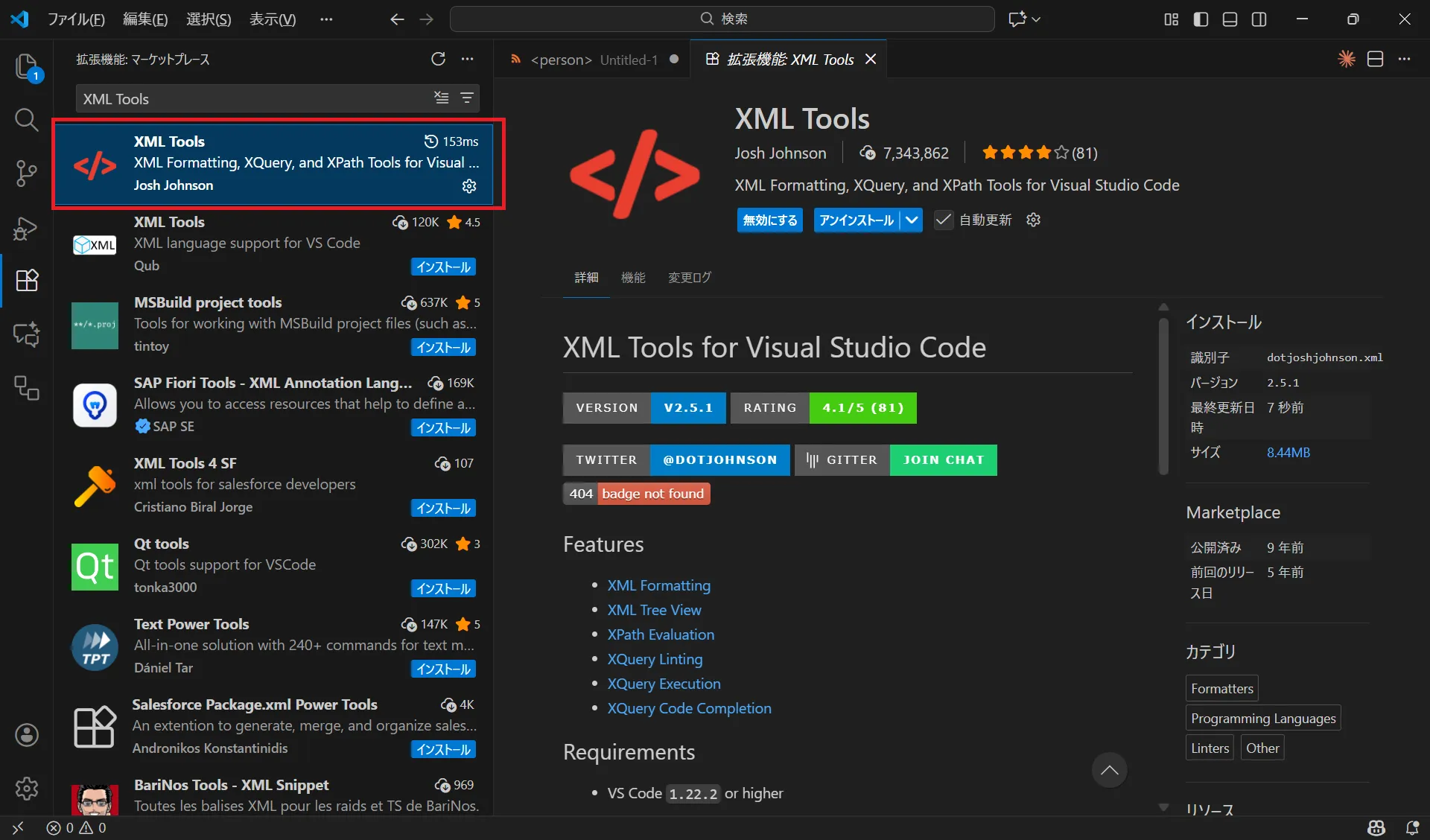
Task: Clear extension search results icon
Action: click(x=442, y=98)
